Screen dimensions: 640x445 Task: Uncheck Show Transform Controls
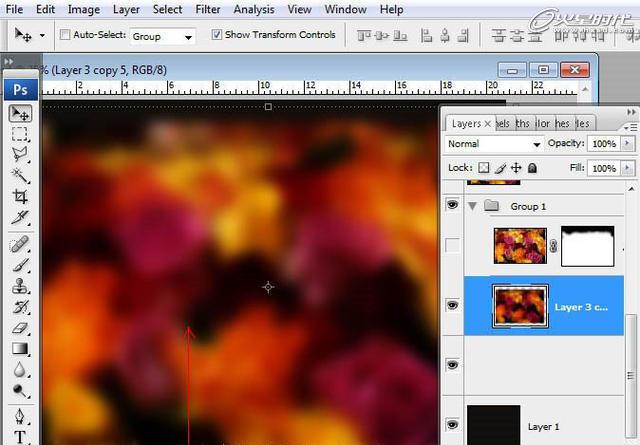217,35
